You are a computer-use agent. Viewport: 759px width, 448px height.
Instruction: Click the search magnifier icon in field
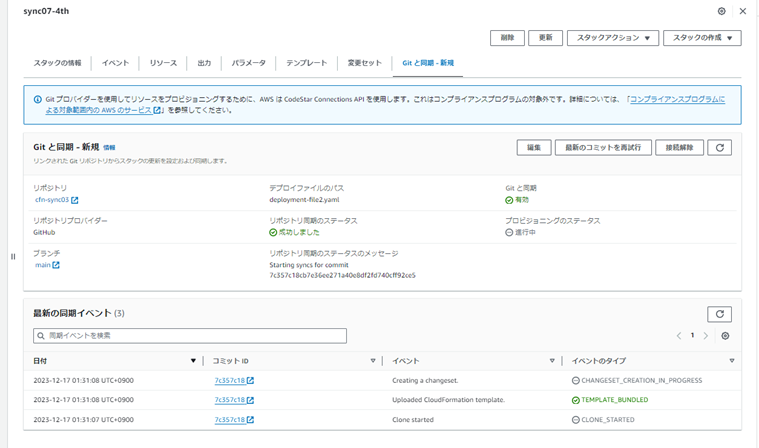41,336
